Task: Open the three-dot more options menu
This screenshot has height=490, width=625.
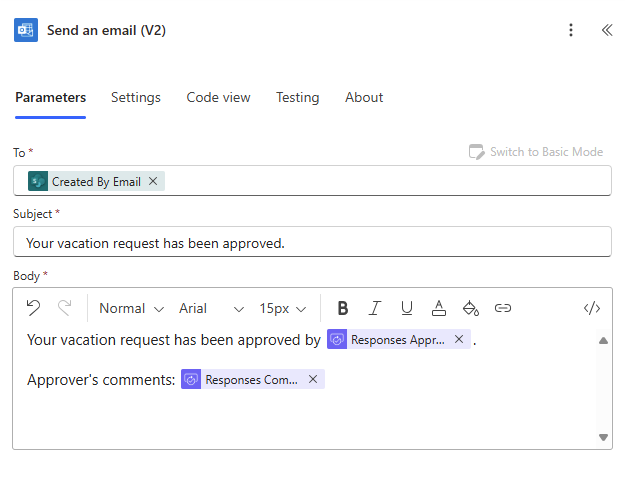Action: pos(571,30)
